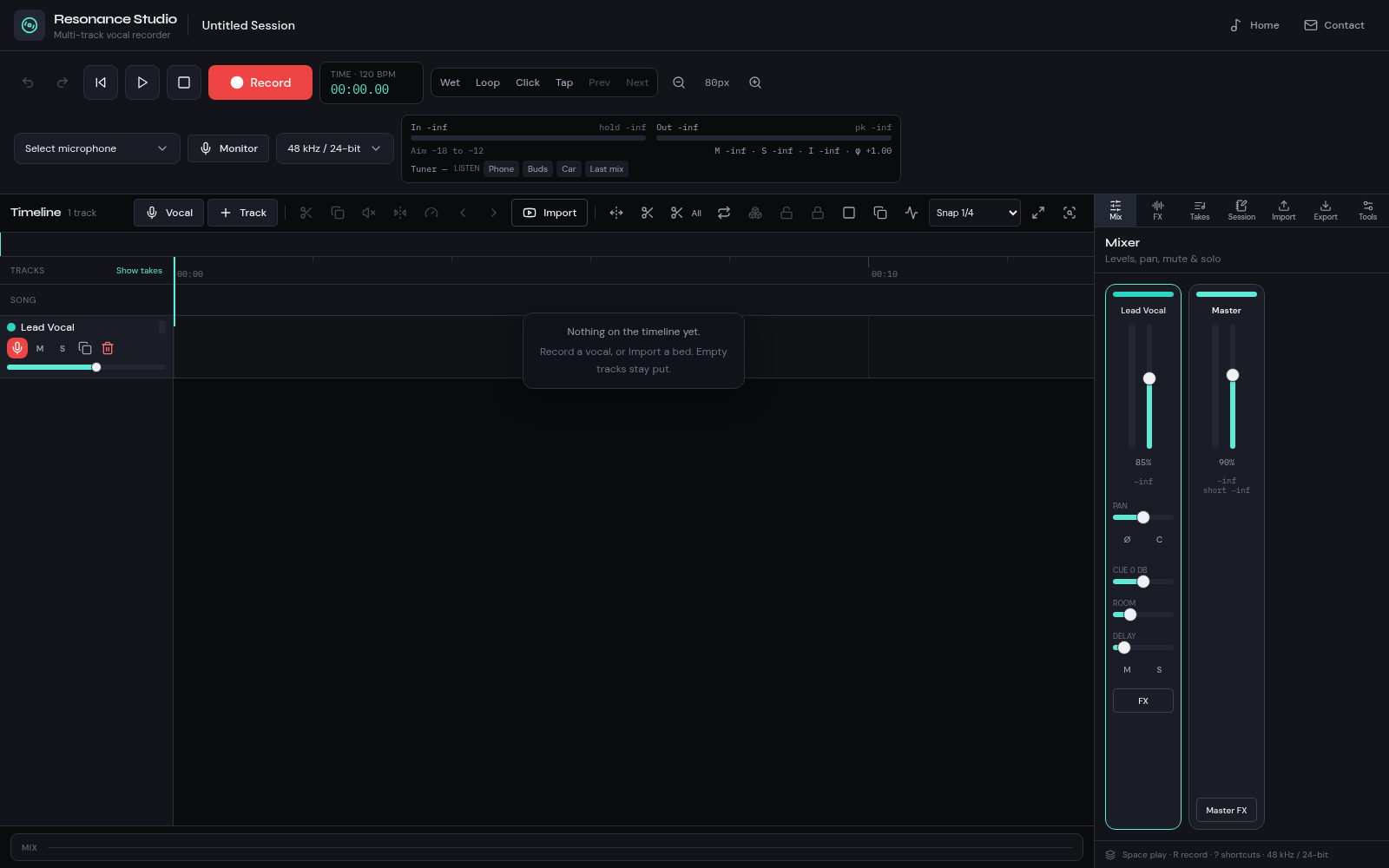Click the Lead Vocal track volume slider
The height and width of the screenshot is (868, 1389).
86,367
